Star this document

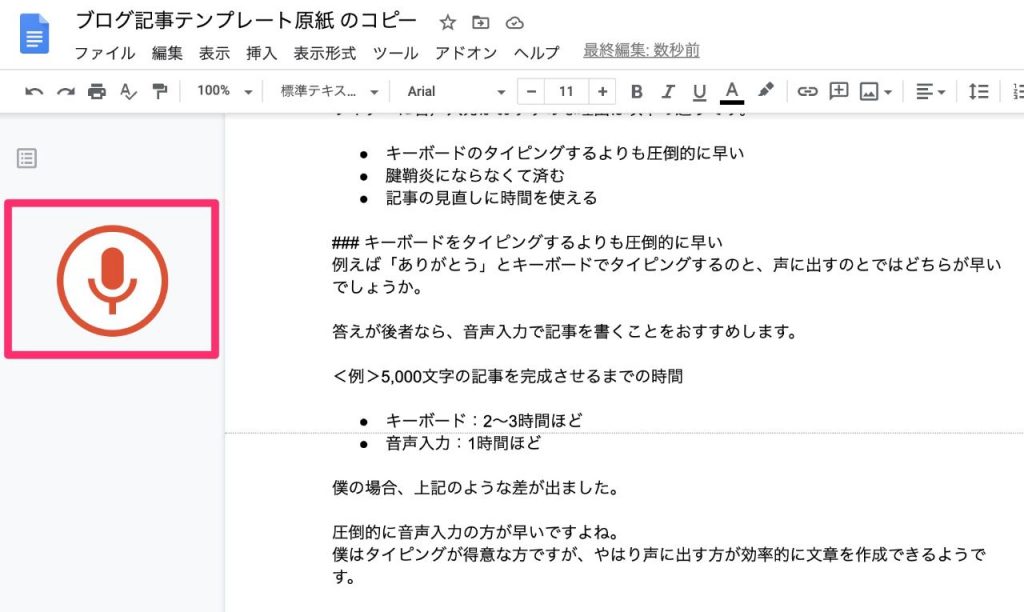point(448,22)
